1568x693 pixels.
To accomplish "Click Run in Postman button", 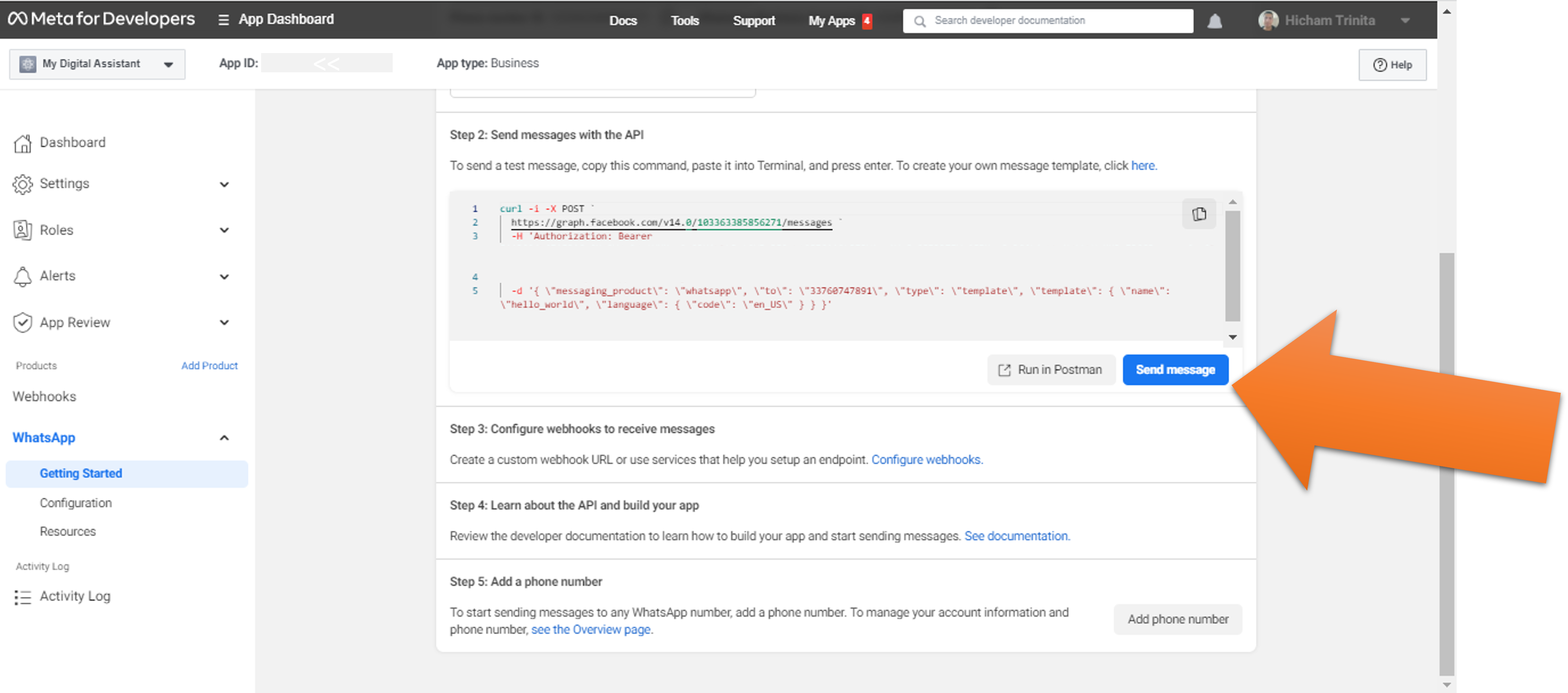I will 1051,370.
